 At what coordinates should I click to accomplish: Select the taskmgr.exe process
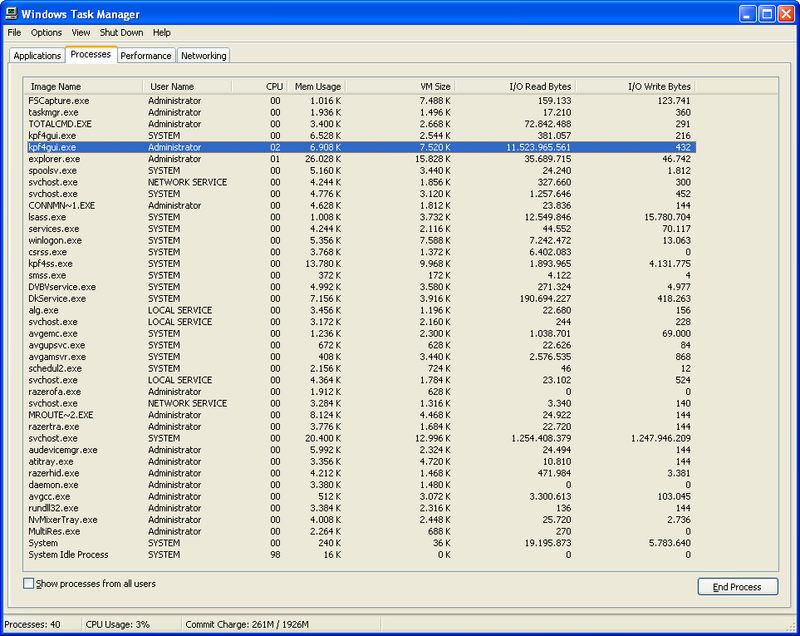click(x=361, y=113)
